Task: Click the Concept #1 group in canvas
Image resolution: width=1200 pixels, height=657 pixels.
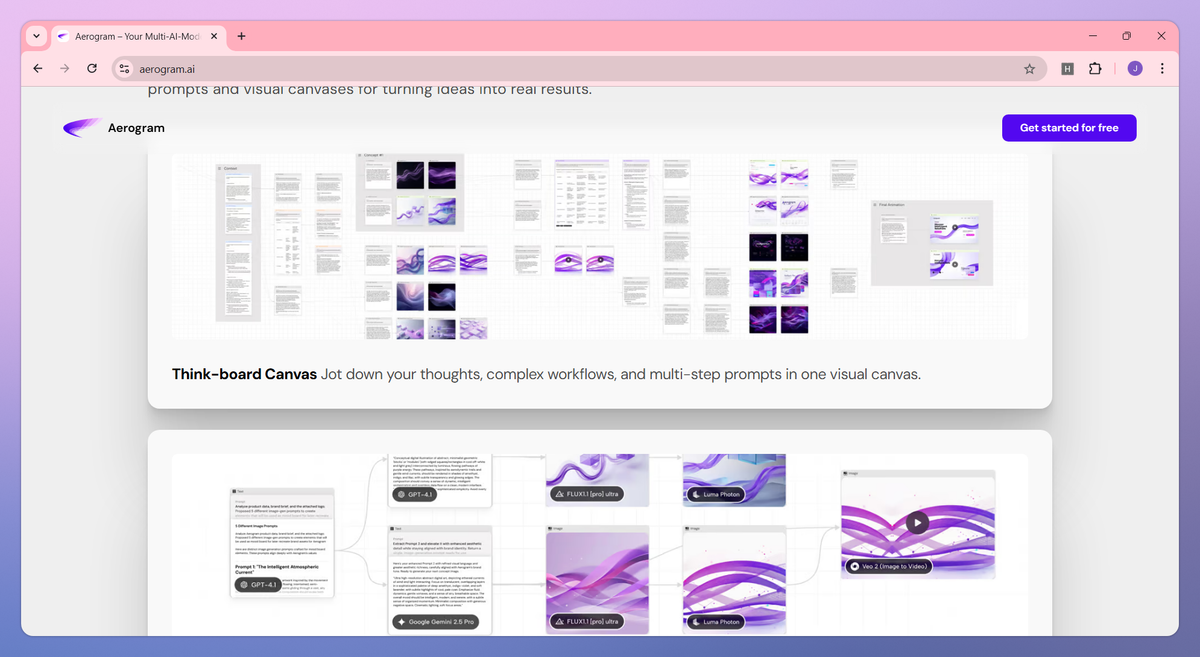Action: 409,192
